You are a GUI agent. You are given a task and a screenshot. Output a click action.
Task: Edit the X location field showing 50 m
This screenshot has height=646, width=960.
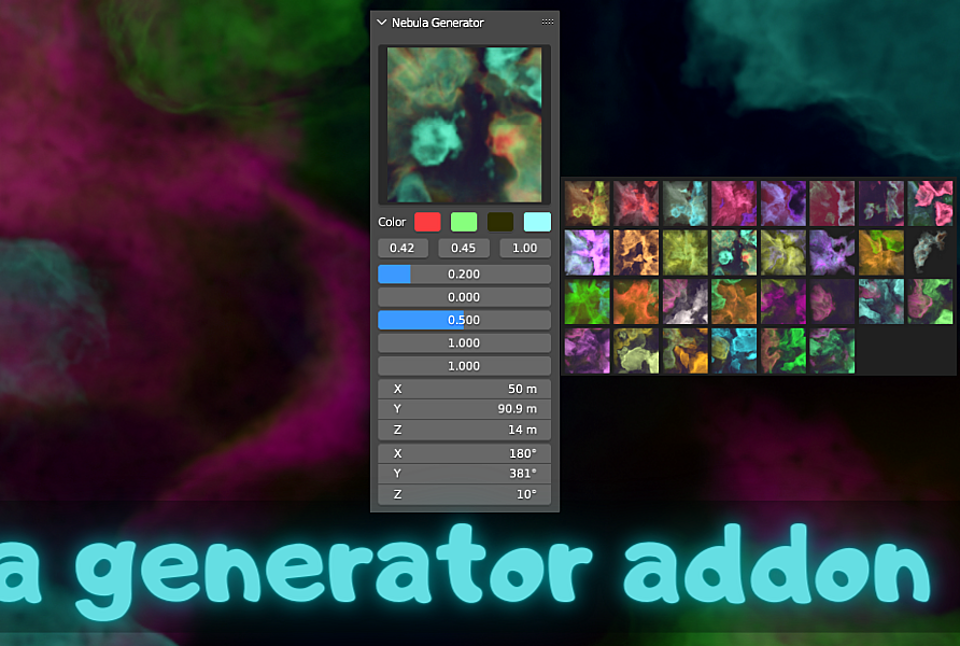click(464, 388)
